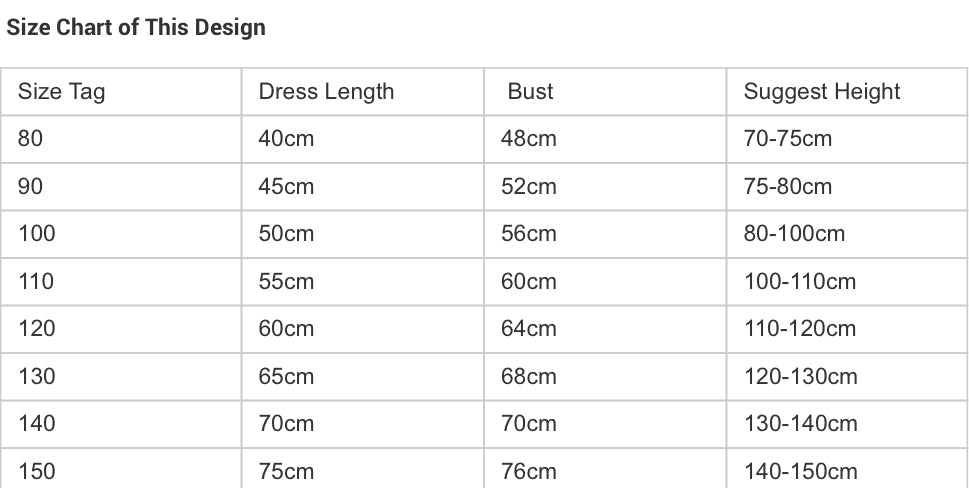Click the "Size Chart of This Design" heading
The image size is (969, 488).
pyautogui.click(x=136, y=27)
